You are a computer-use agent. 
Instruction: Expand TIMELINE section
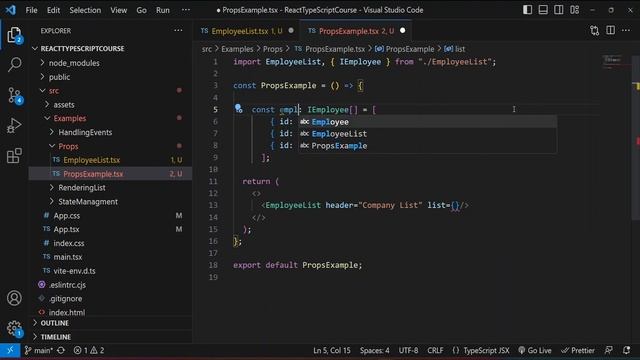coord(110,337)
